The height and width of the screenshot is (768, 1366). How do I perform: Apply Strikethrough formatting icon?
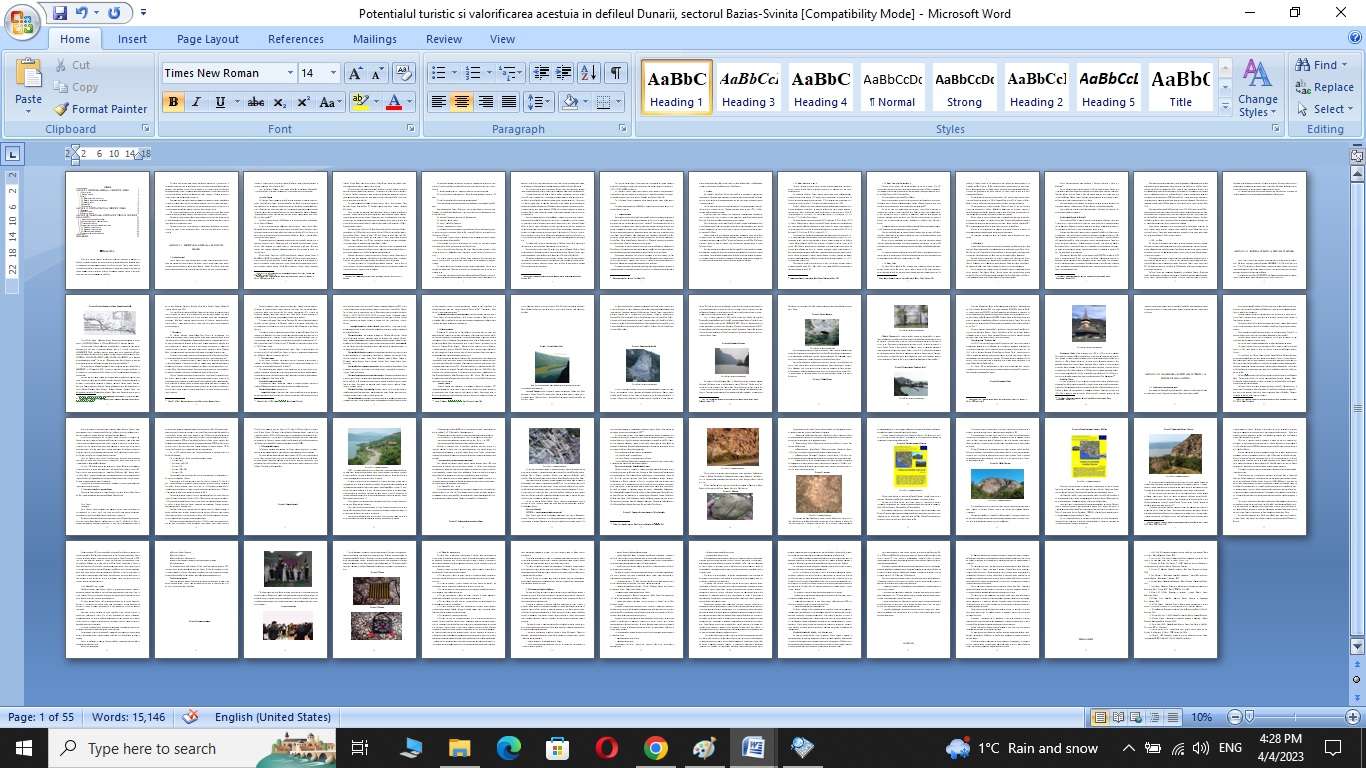[256, 102]
